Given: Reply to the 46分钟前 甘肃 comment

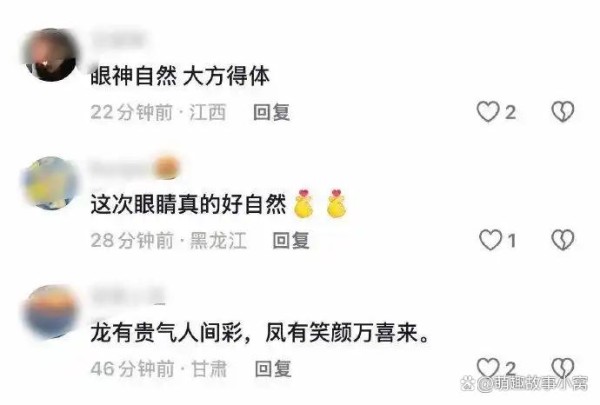Looking at the screenshot, I should 273,369.
